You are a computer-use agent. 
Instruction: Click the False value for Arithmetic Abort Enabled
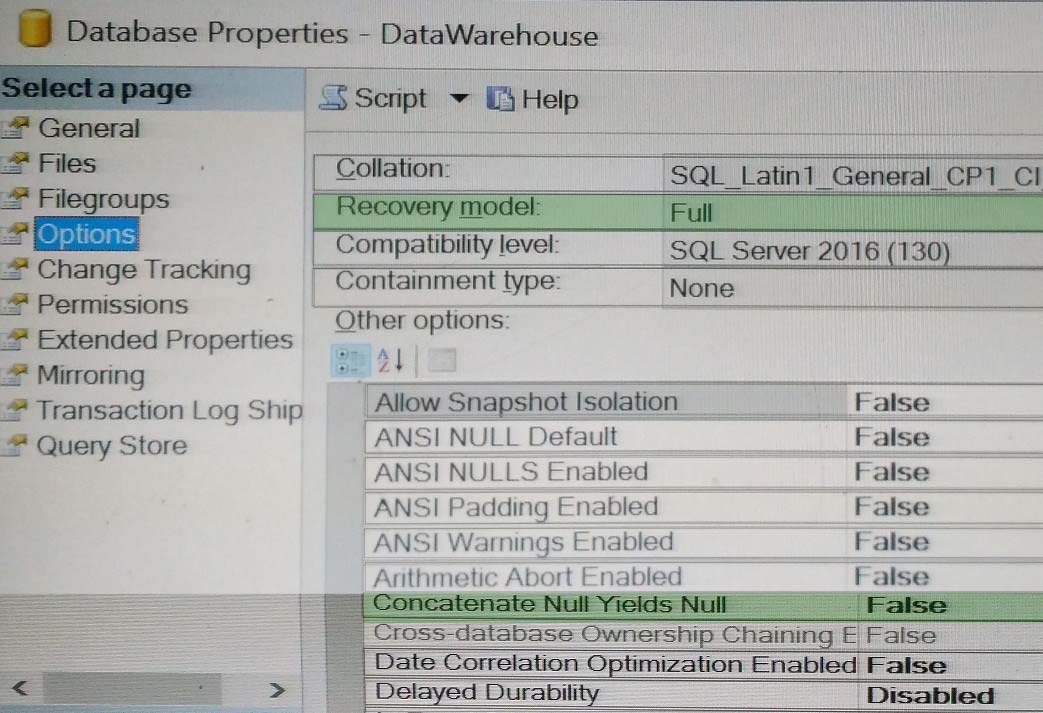[892, 577]
